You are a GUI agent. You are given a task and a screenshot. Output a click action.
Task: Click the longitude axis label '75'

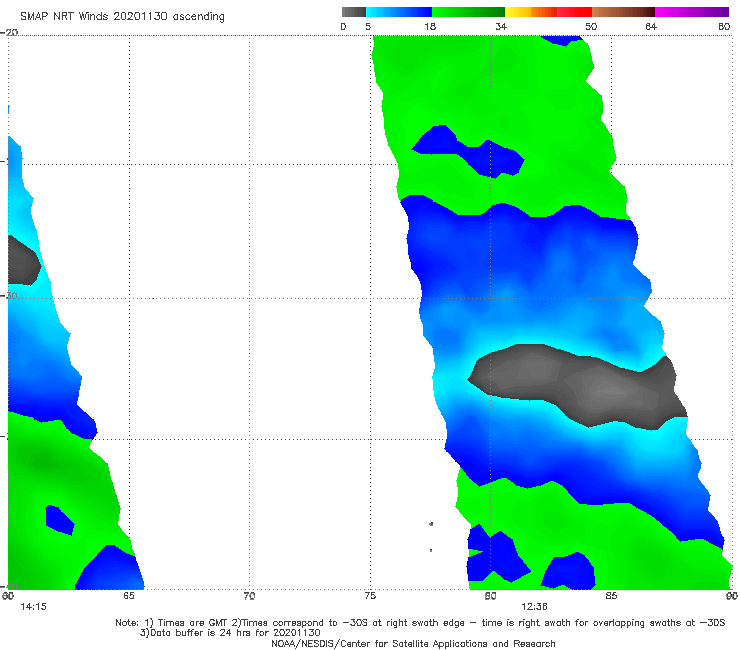(370, 596)
